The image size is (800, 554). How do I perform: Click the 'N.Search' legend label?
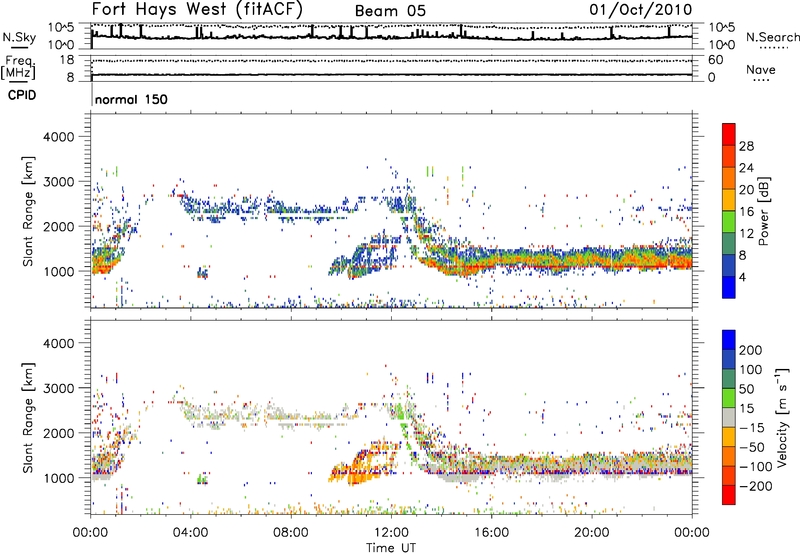click(x=772, y=37)
